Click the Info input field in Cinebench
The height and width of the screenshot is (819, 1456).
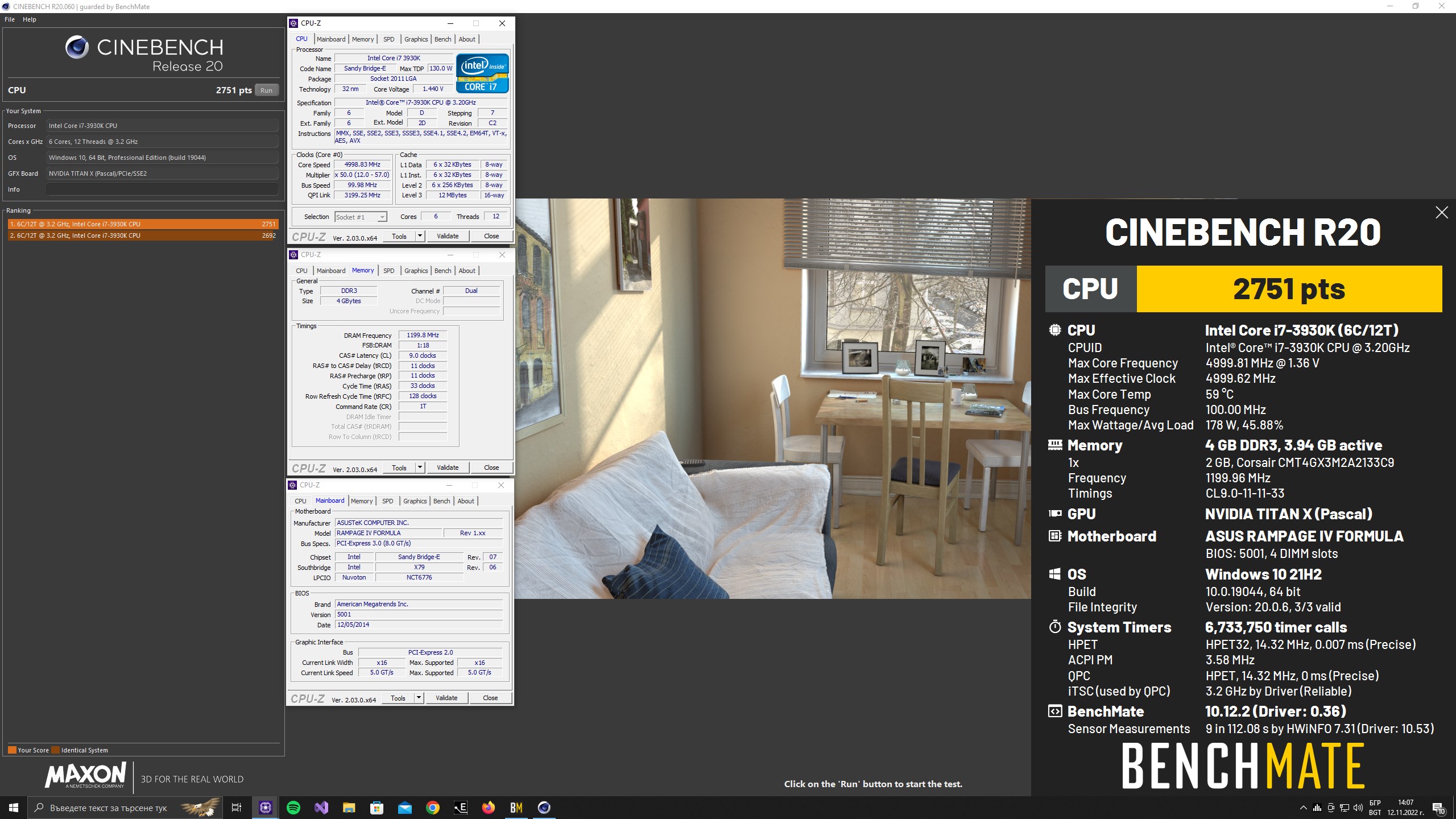click(x=163, y=189)
